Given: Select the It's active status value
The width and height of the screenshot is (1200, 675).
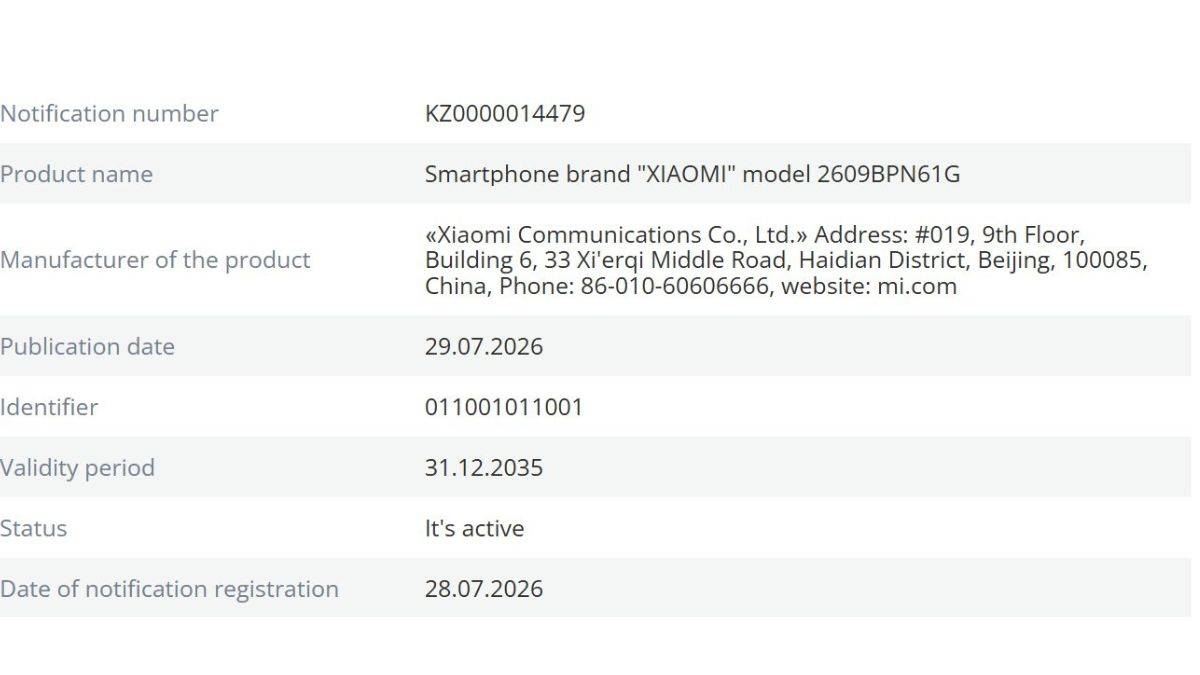Looking at the screenshot, I should 474,528.
